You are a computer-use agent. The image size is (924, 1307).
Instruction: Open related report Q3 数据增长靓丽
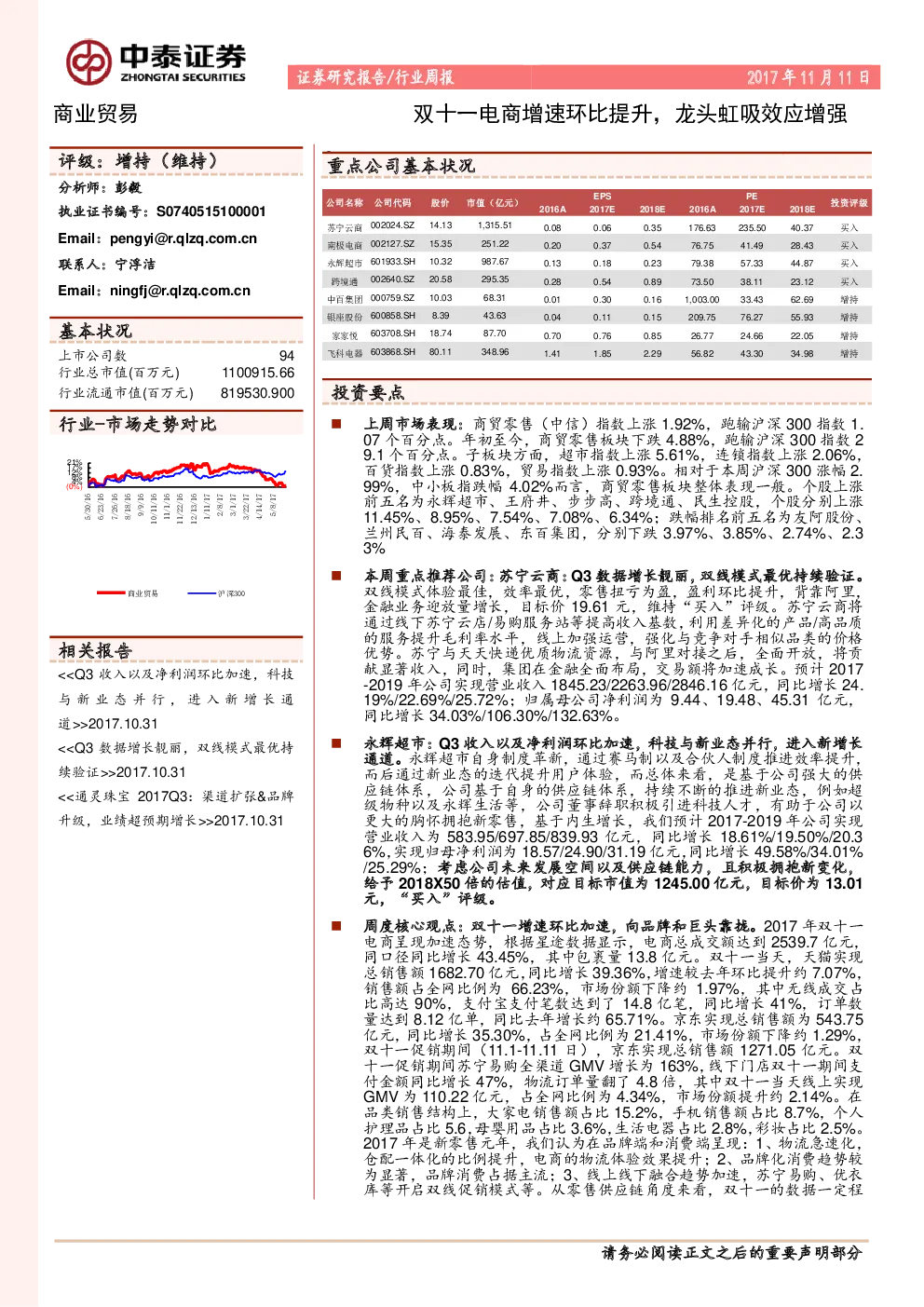point(175,759)
